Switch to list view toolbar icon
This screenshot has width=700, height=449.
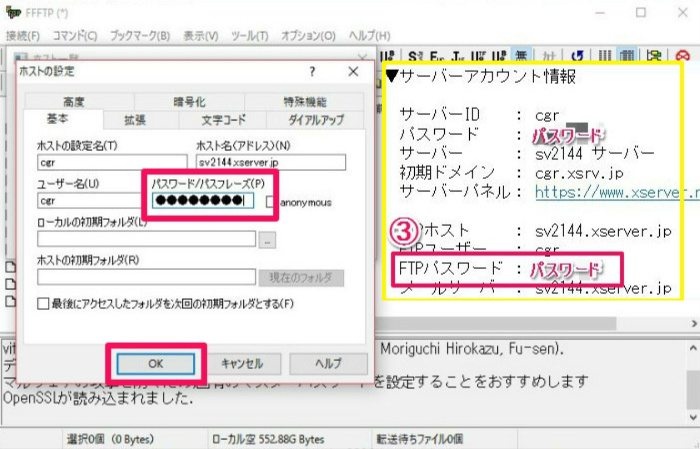pos(604,56)
